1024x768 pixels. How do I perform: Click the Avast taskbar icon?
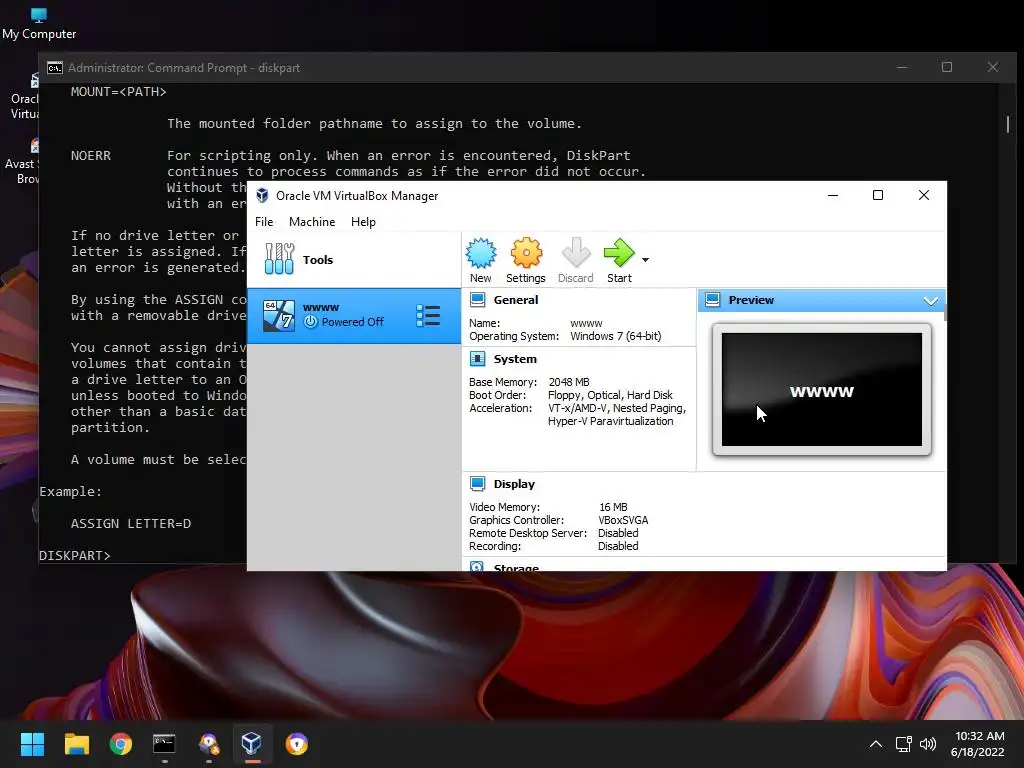208,744
